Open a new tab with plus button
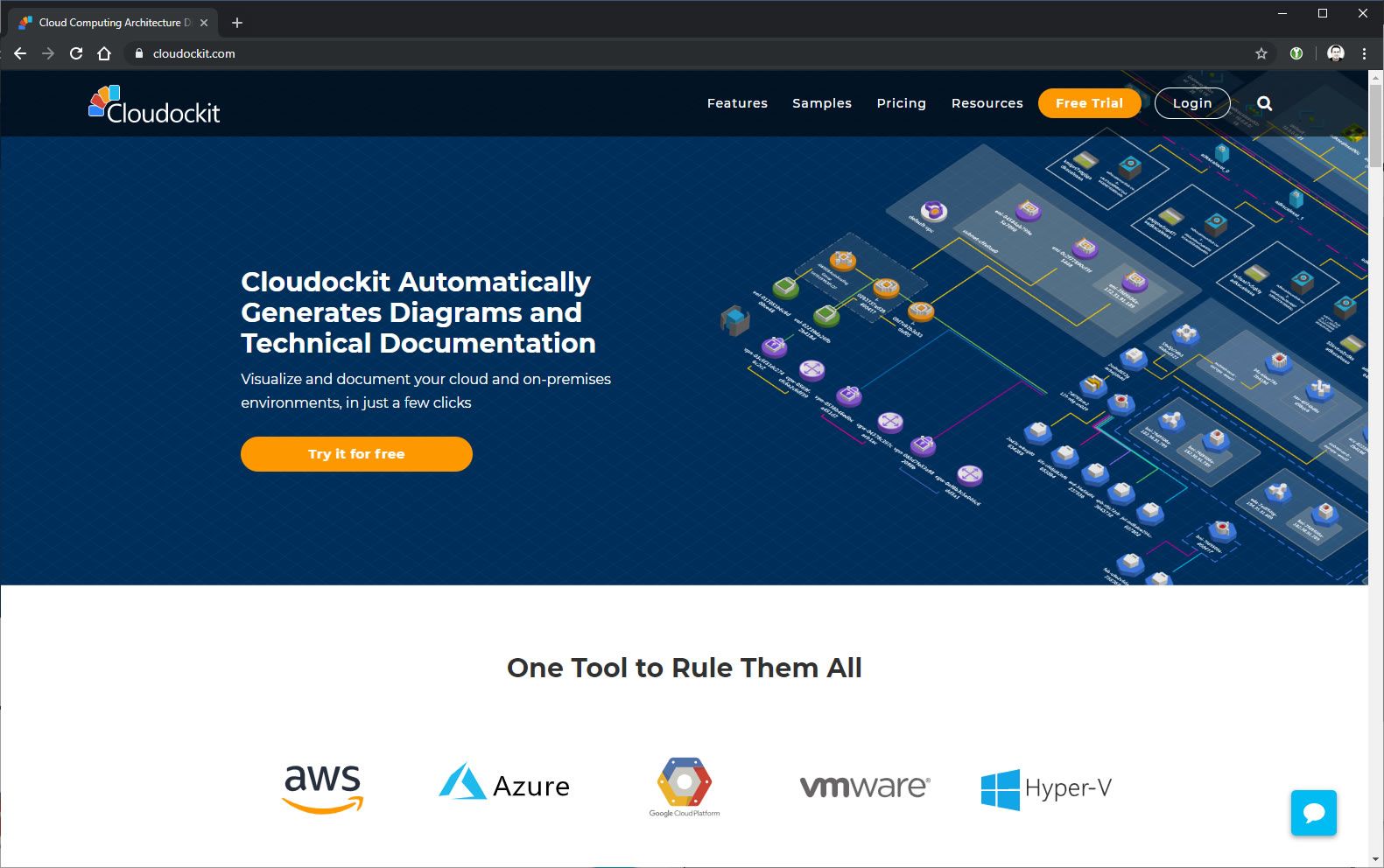The height and width of the screenshot is (868, 1384). (x=236, y=23)
